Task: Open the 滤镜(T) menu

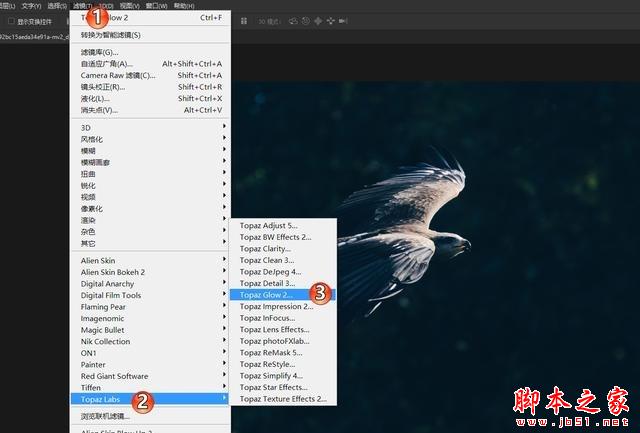Action: click(82, 6)
